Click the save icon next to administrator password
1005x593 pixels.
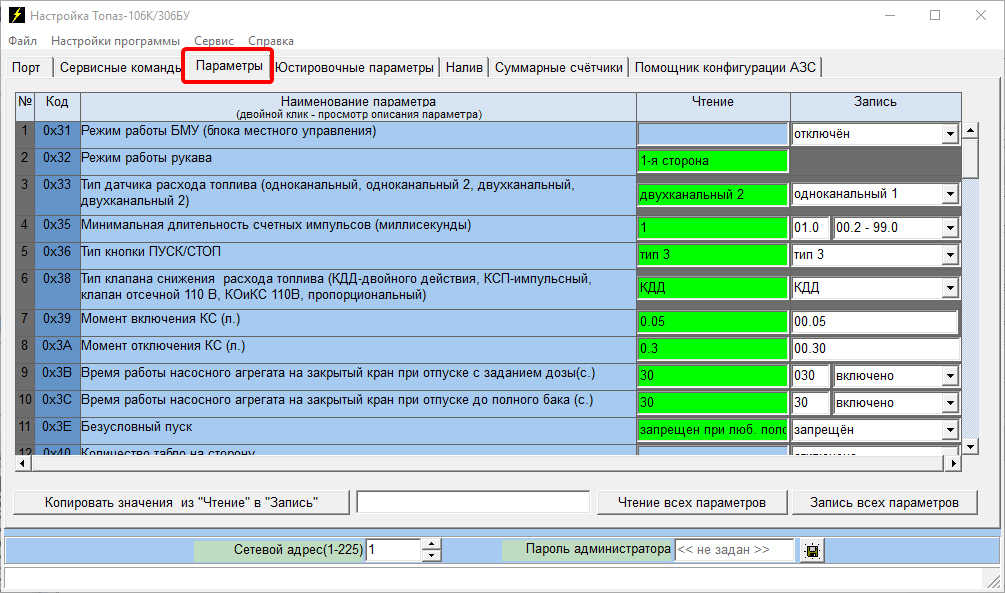tap(812, 551)
